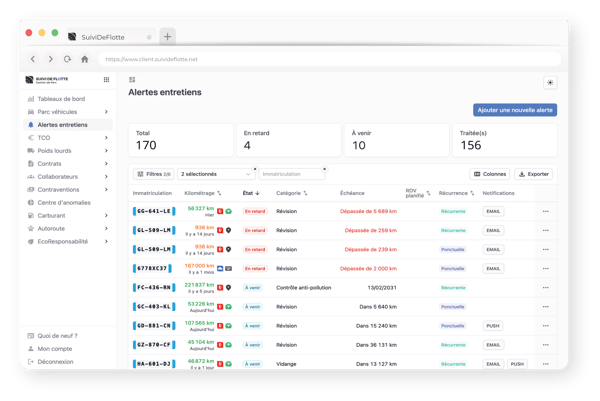Image resolution: width=600 pixels, height=401 pixels.
Task: Go to Centre d'anomalies in sidebar
Action: point(65,202)
